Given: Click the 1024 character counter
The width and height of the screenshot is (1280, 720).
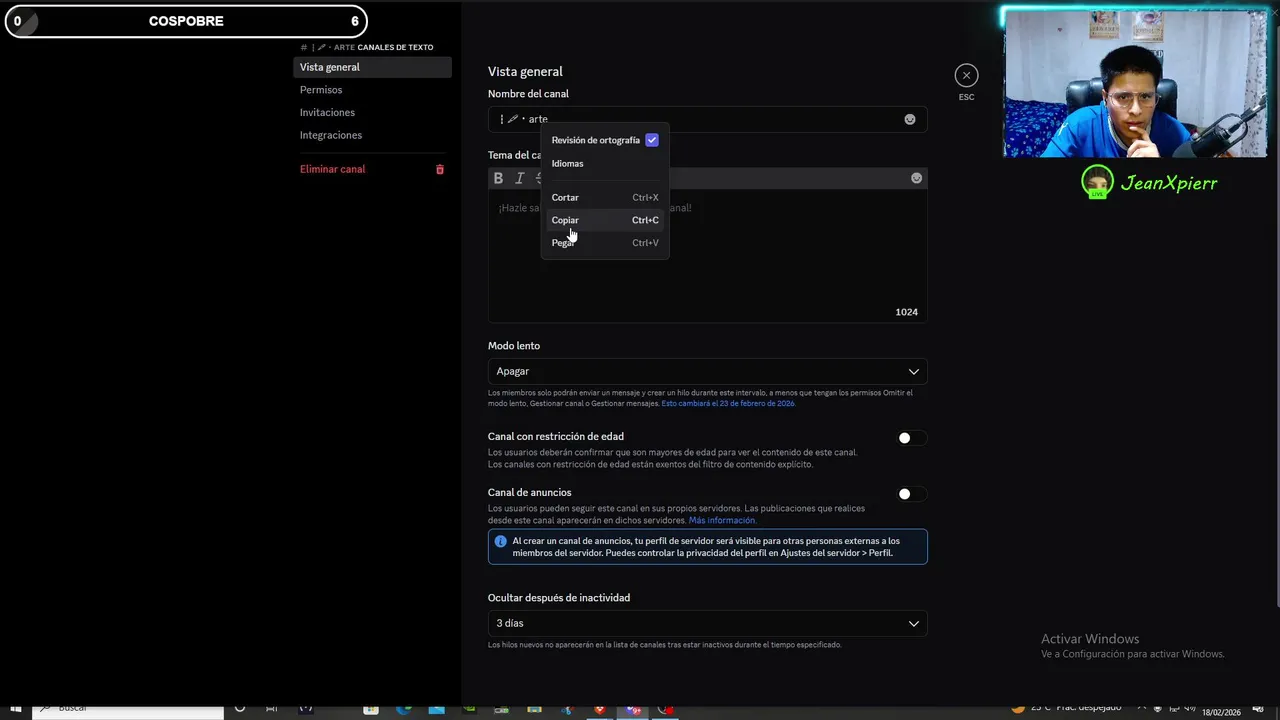Looking at the screenshot, I should (906, 312).
